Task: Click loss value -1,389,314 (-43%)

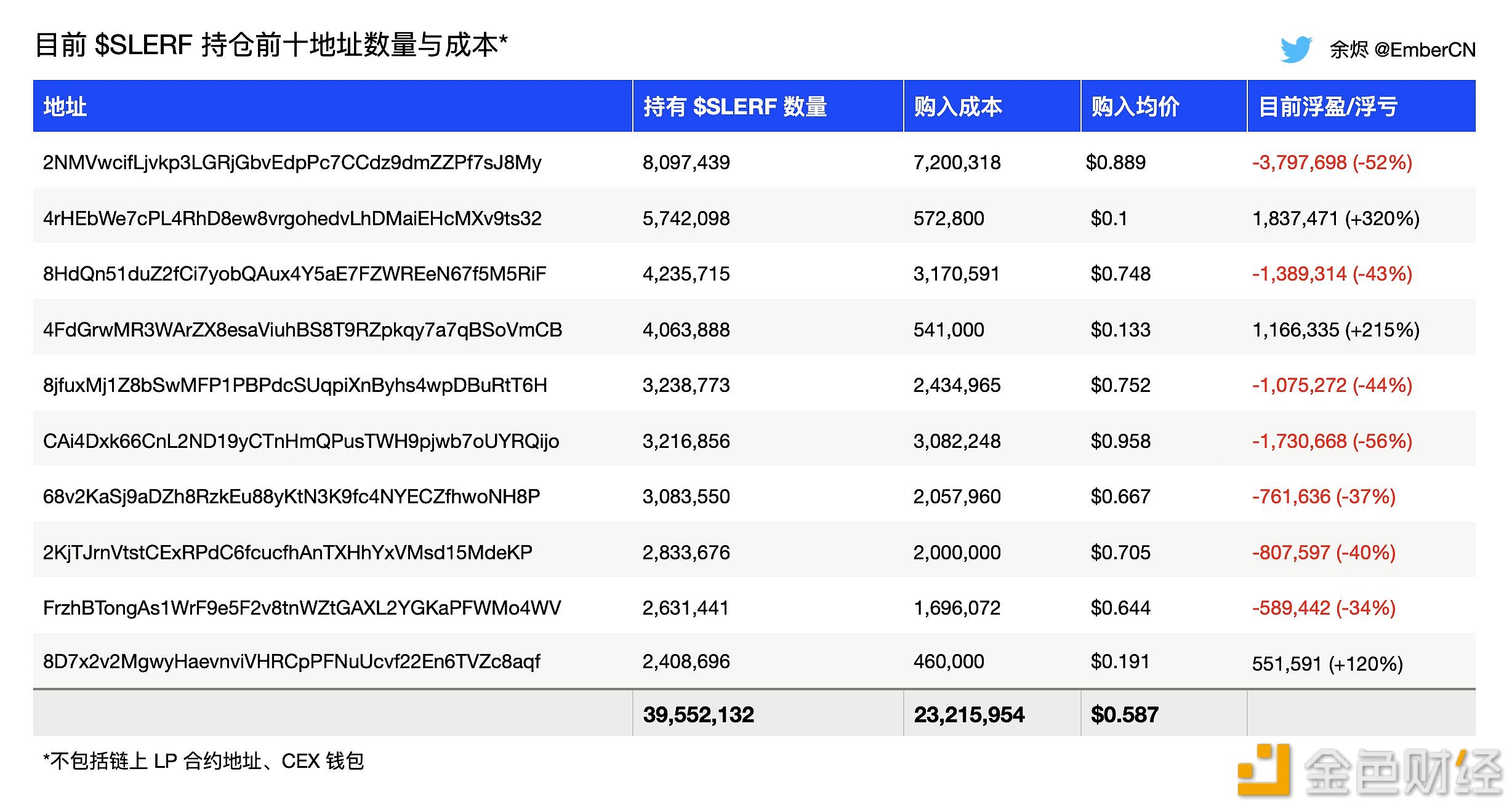Action: (x=1332, y=274)
